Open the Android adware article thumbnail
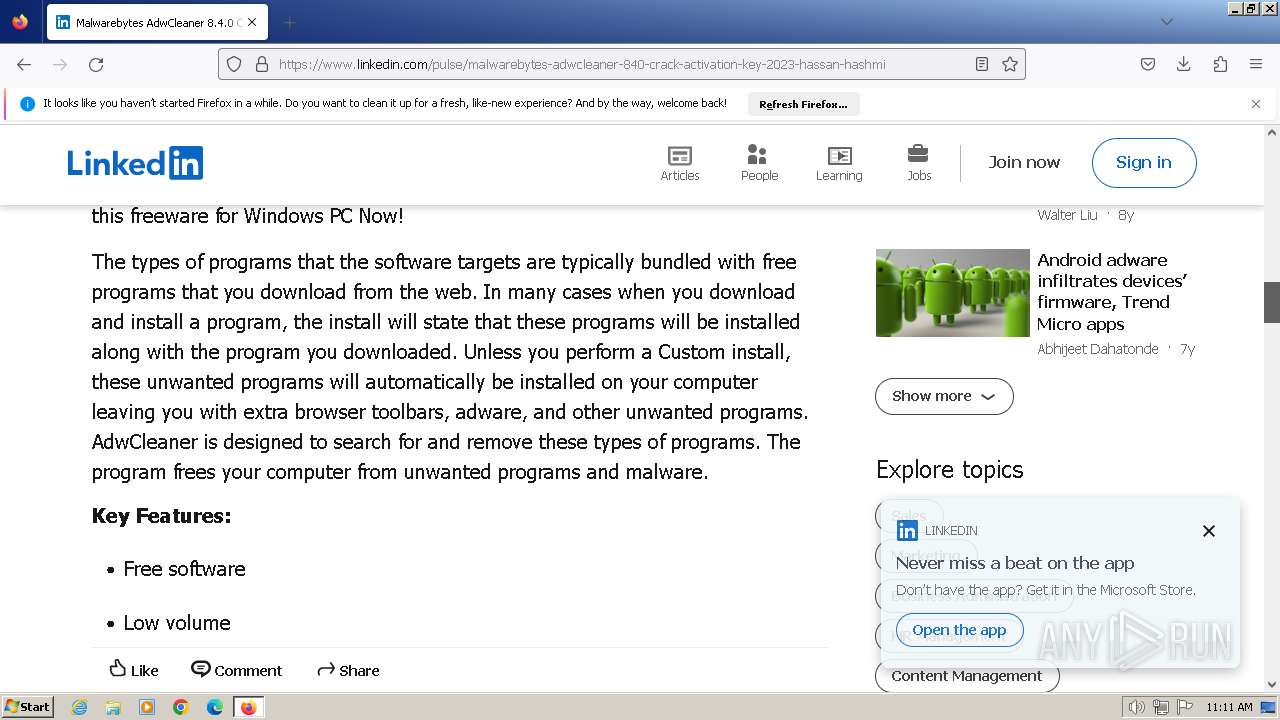Screen dimensions: 1280x720 952,292
